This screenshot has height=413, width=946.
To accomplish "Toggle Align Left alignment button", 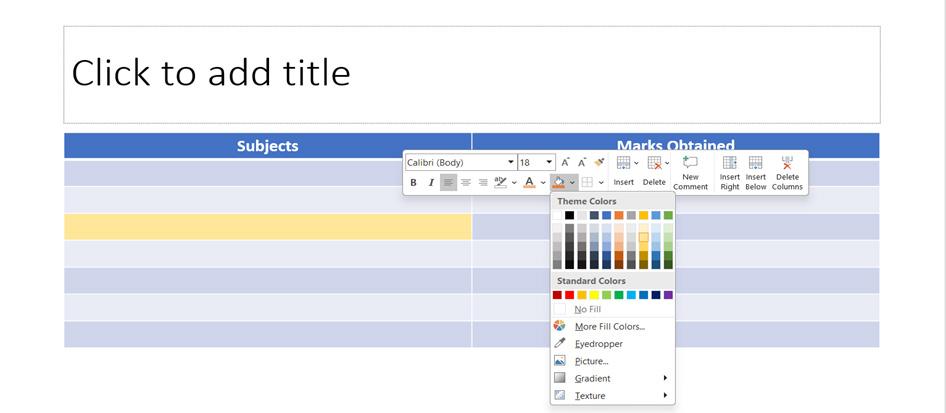I will click(448, 183).
